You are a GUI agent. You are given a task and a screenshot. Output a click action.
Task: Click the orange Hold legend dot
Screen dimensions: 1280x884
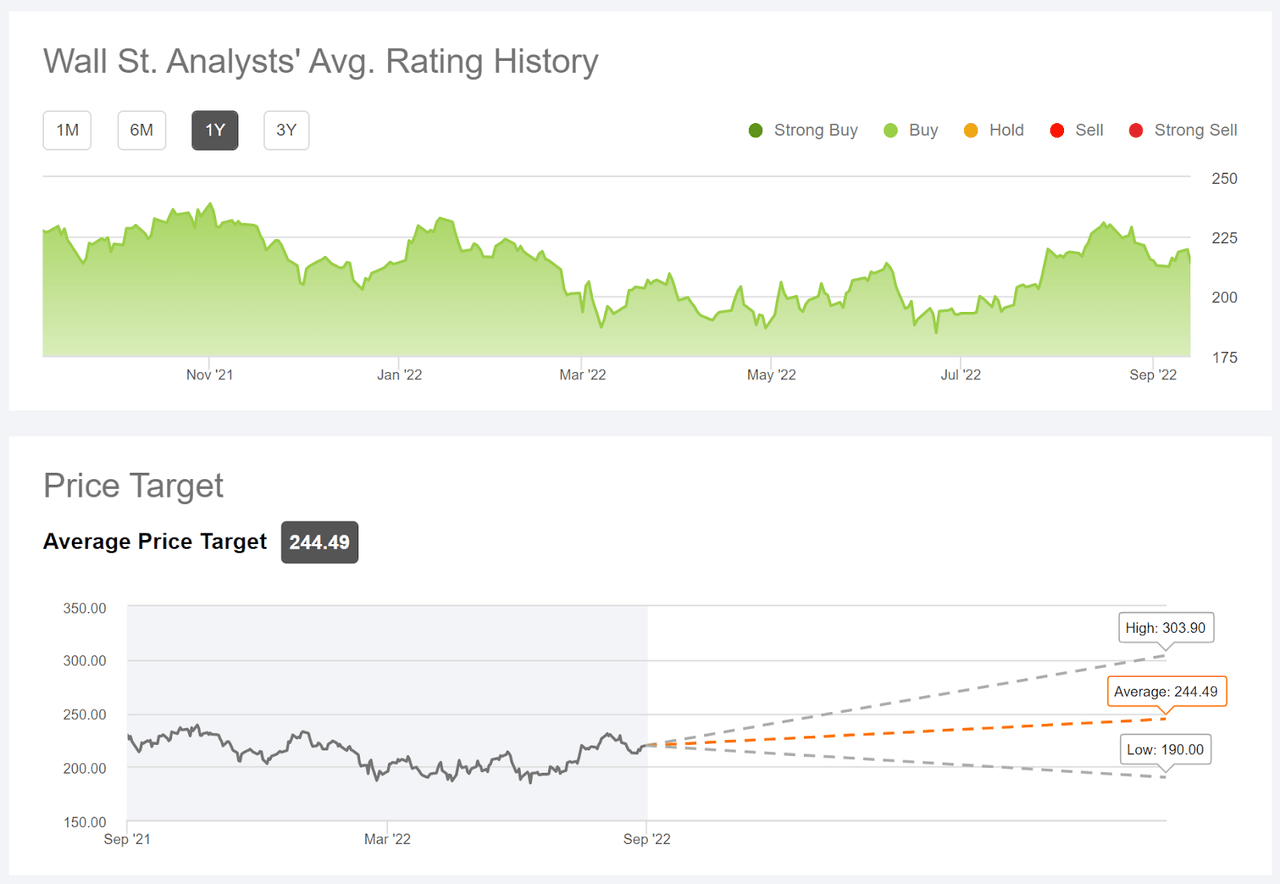pyautogui.click(x=969, y=130)
